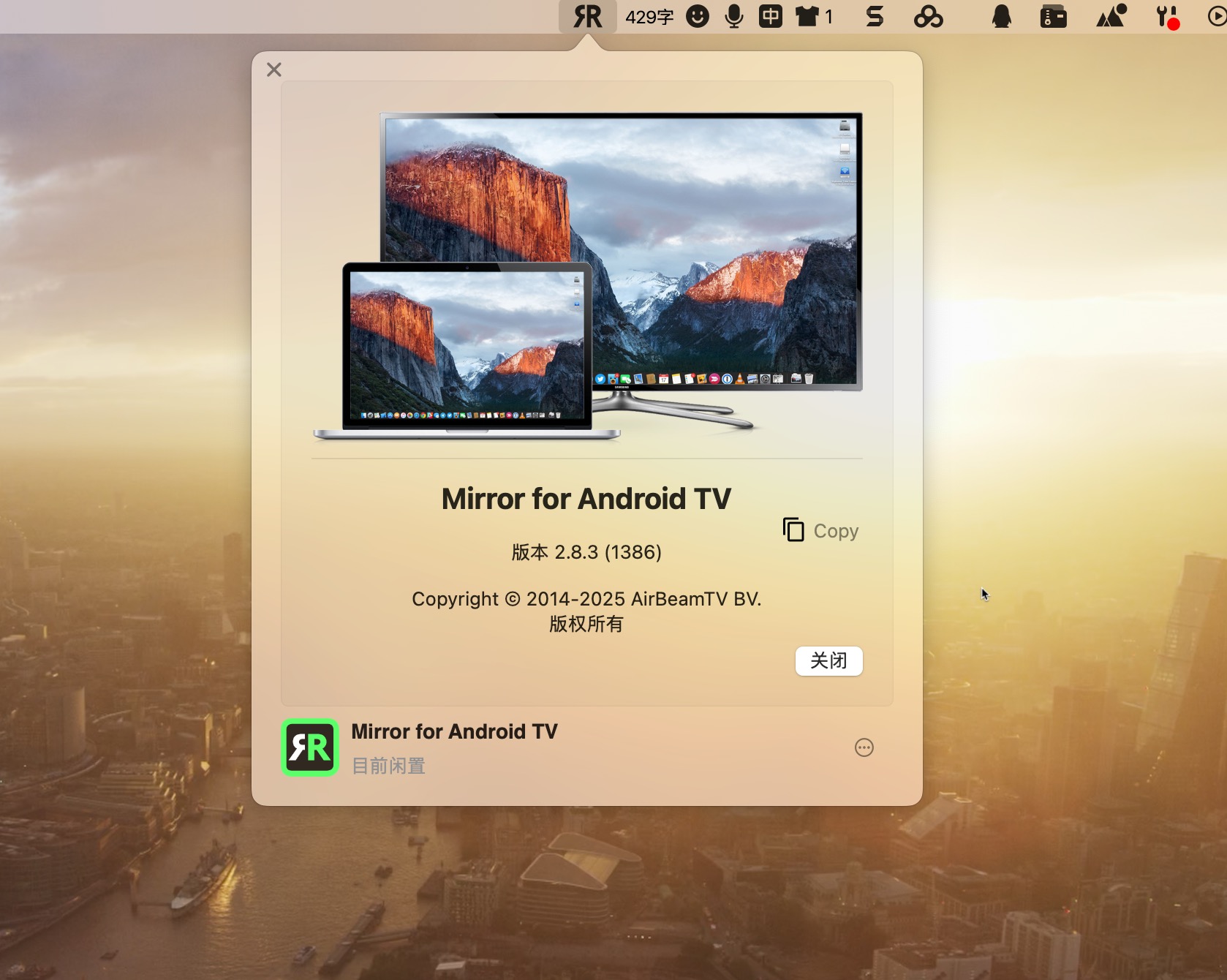The height and width of the screenshot is (980, 1227).
Task: Close the popover with the X icon
Action: 274,69
